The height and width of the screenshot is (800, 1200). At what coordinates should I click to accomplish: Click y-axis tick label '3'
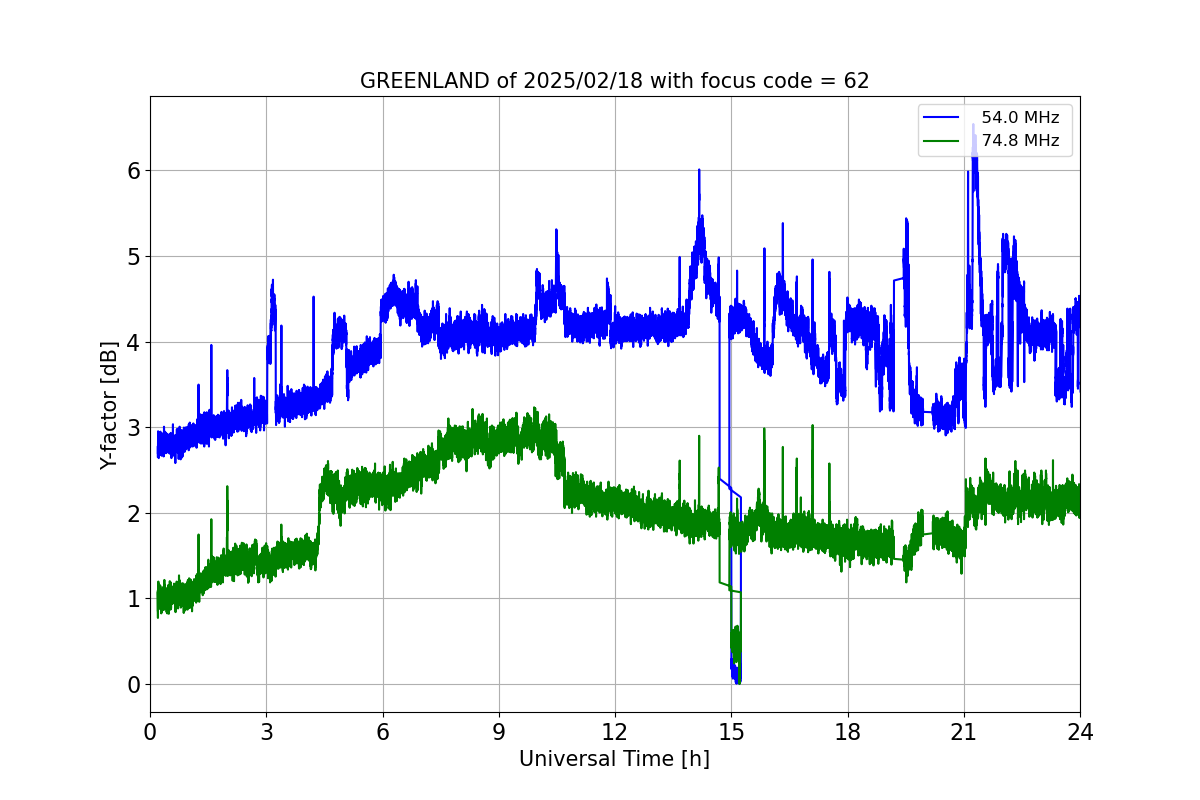(x=134, y=428)
